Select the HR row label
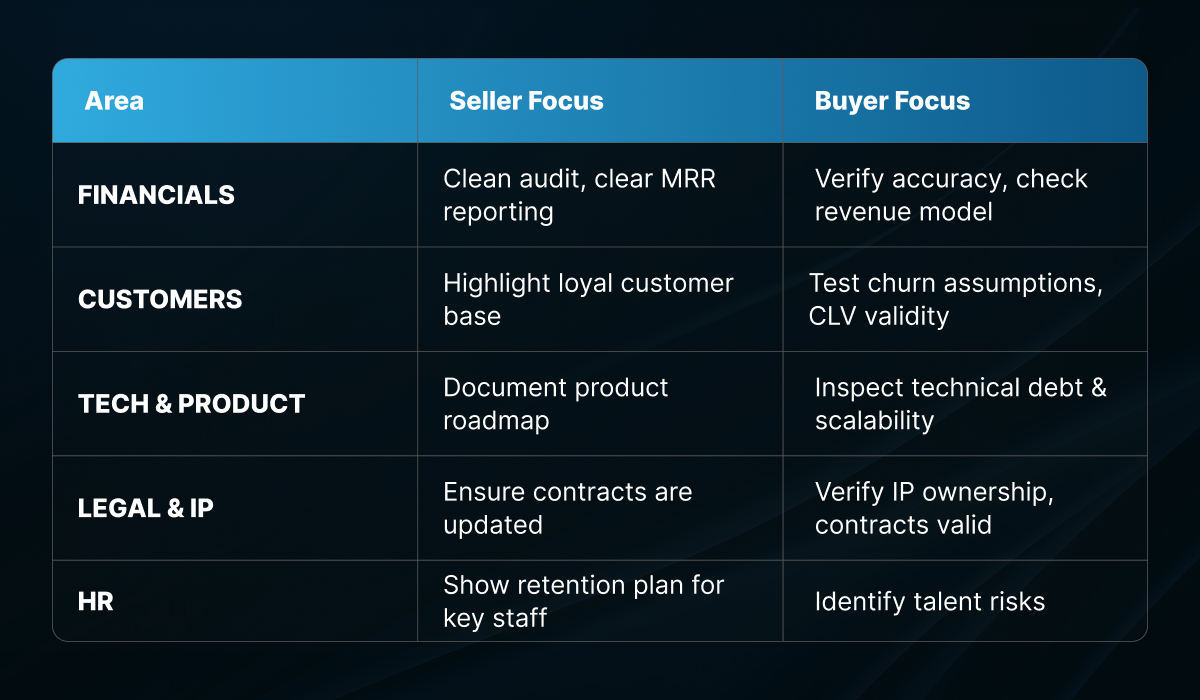Viewport: 1200px width, 700px height. coord(96,601)
